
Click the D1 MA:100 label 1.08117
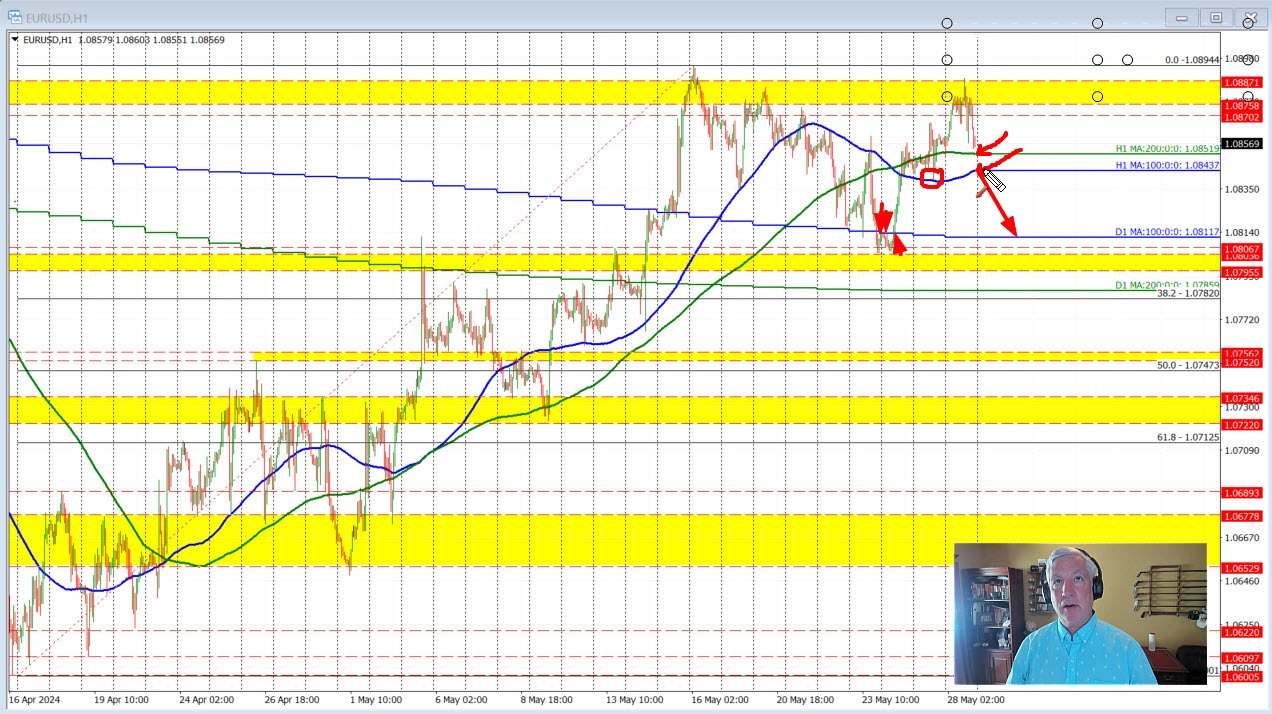click(1167, 232)
